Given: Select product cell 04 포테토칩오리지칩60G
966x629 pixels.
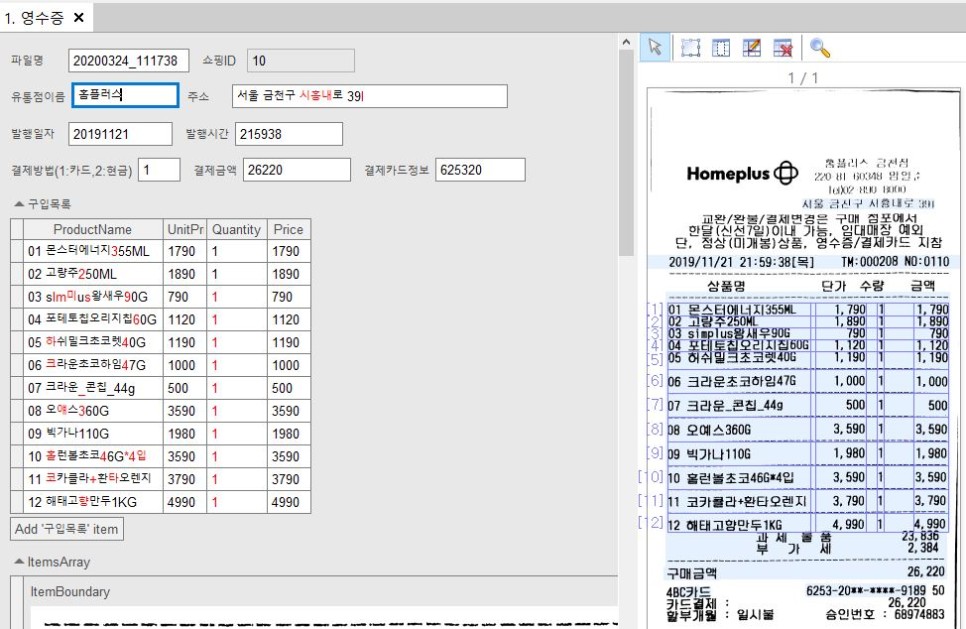Looking at the screenshot, I should tap(92, 320).
